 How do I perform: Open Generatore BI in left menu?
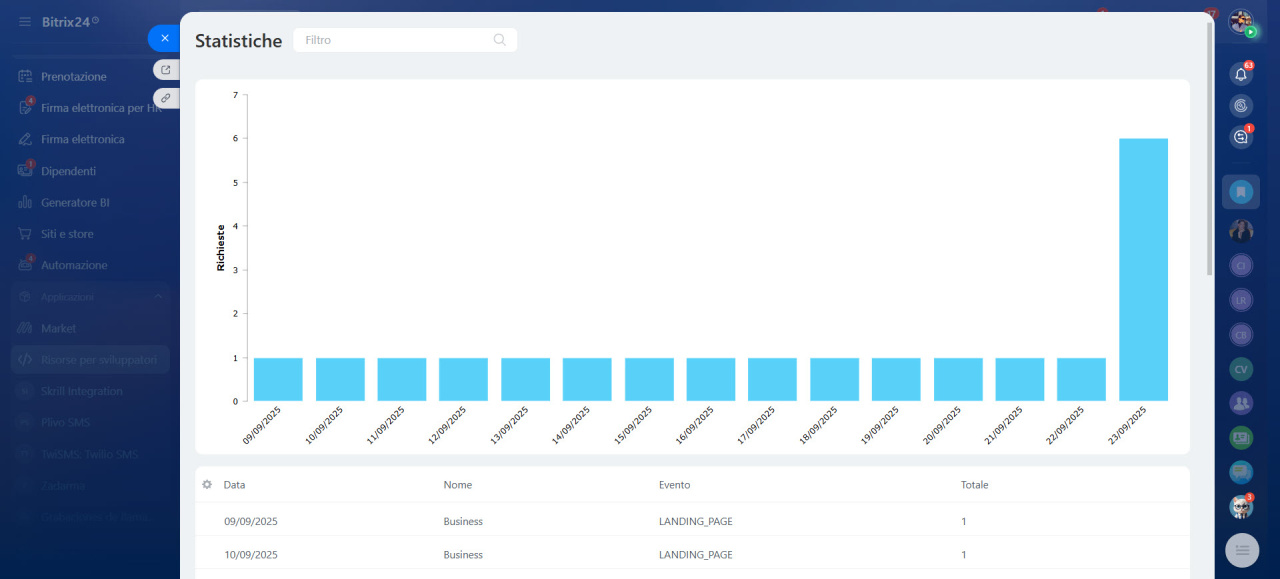click(x=75, y=203)
